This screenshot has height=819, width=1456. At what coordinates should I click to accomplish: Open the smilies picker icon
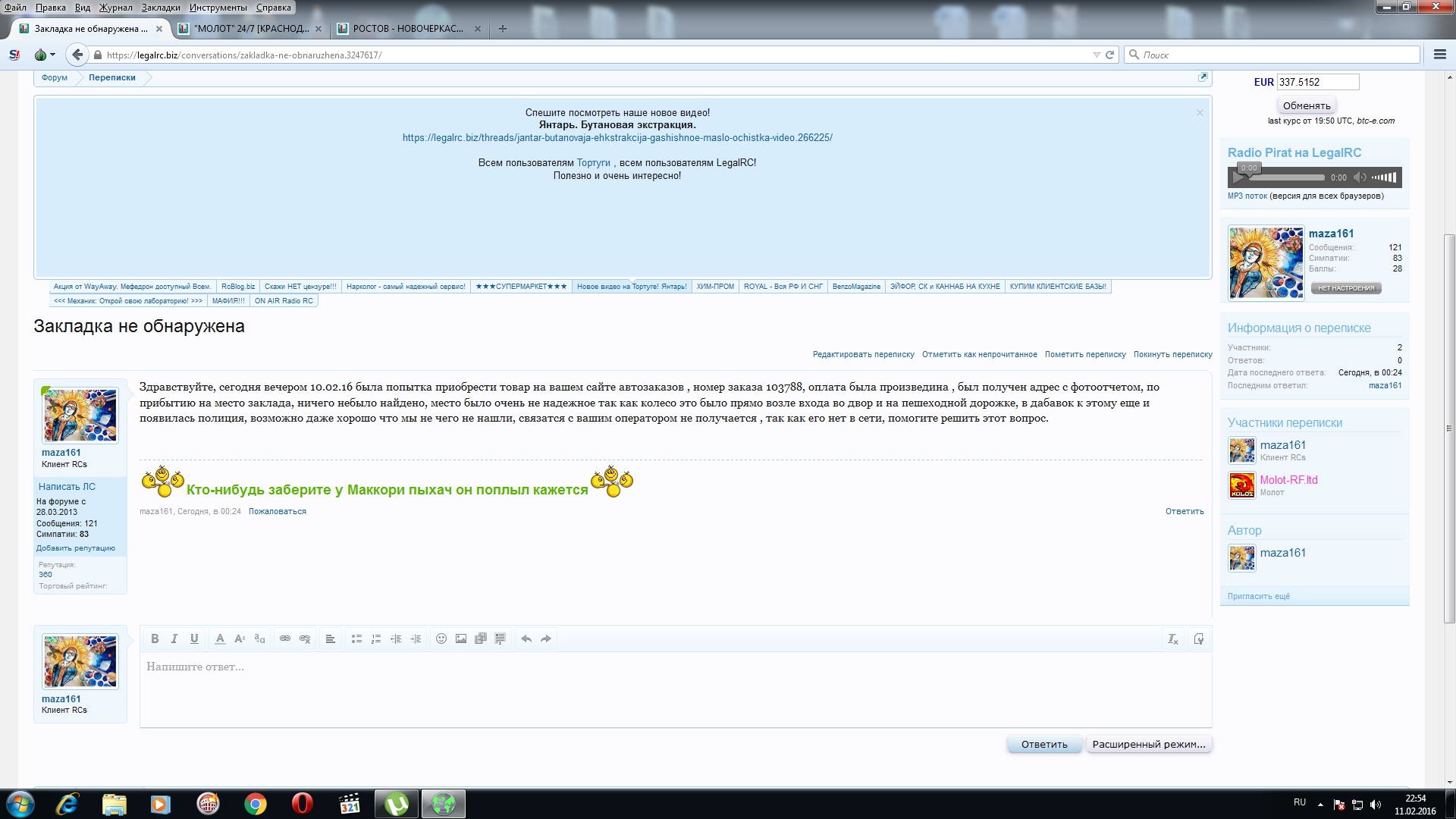(x=441, y=639)
